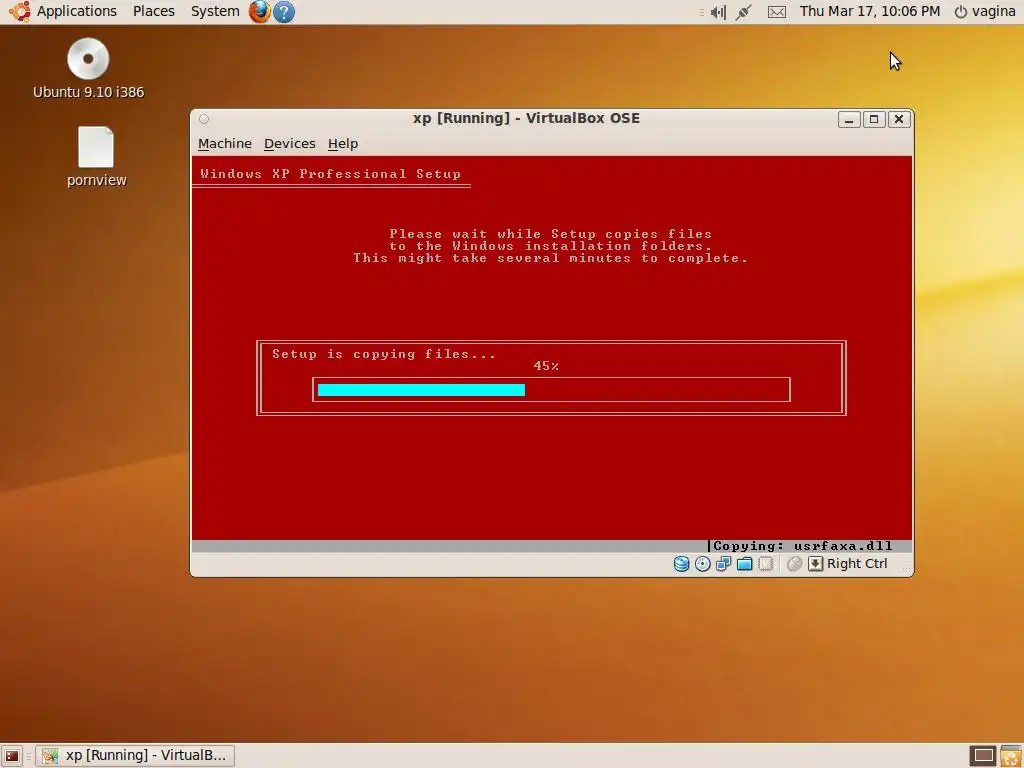This screenshot has height=768, width=1024.
Task: Click the virtualization chip indicator icon
Action: point(766,564)
